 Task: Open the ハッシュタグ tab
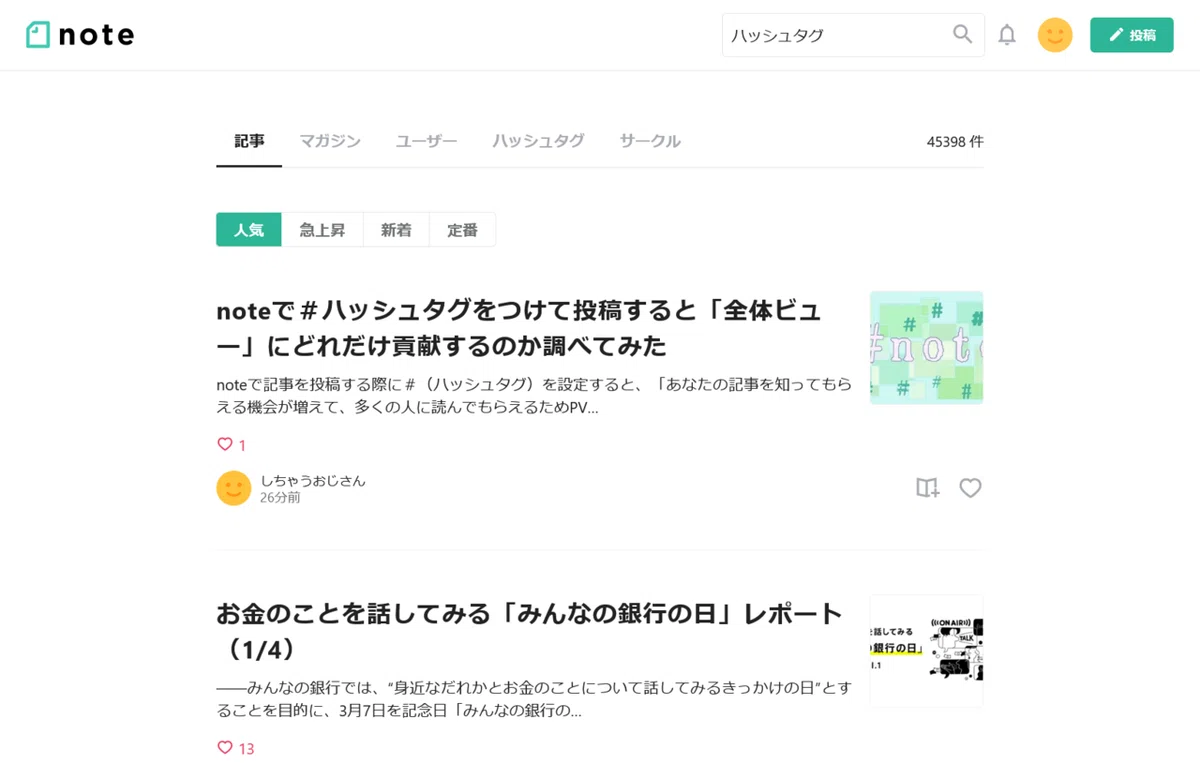[538, 141]
